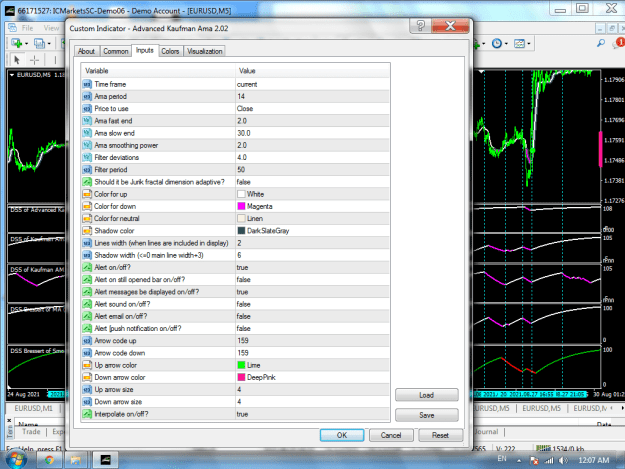
Task: Click the Interpolate on/off row icon
Action: click(87, 414)
